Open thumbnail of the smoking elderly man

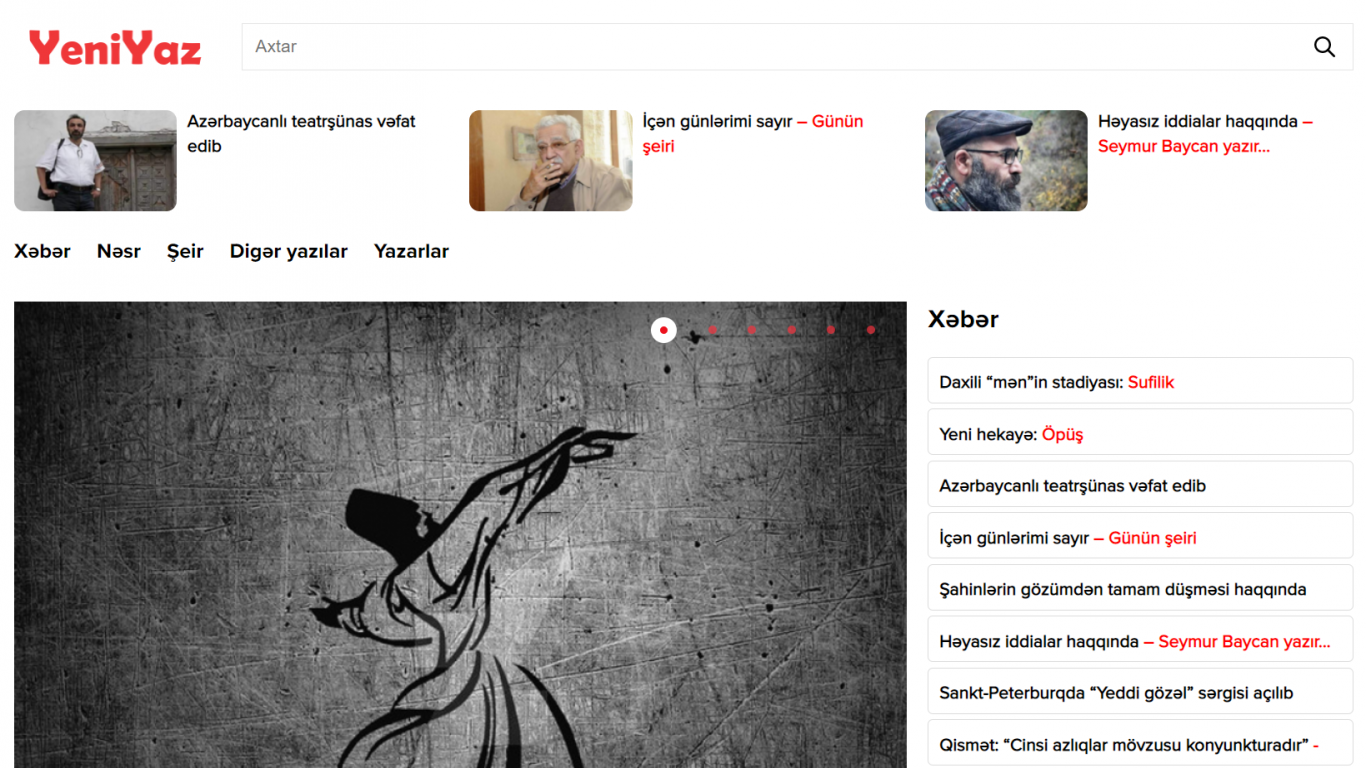point(551,160)
